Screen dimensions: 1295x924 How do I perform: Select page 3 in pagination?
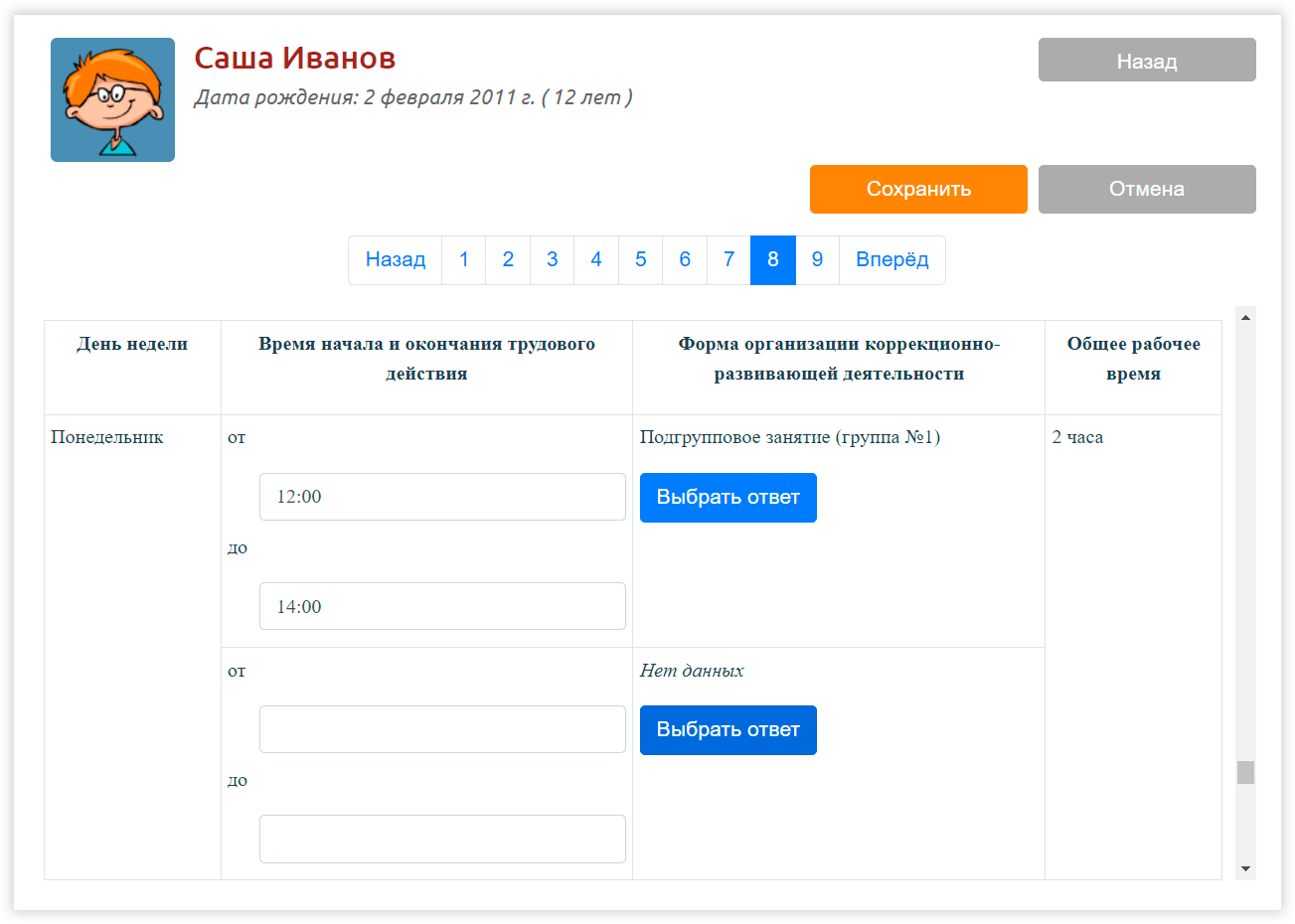552,260
